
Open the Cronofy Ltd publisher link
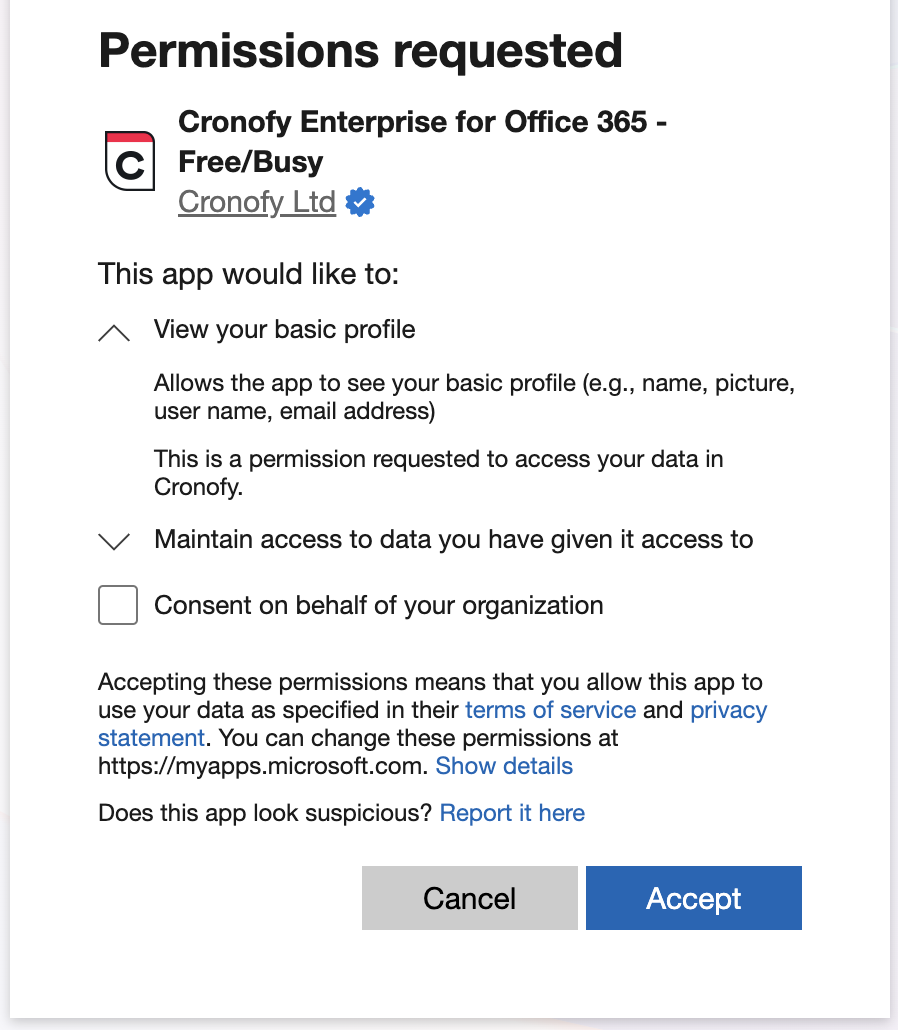(x=256, y=202)
